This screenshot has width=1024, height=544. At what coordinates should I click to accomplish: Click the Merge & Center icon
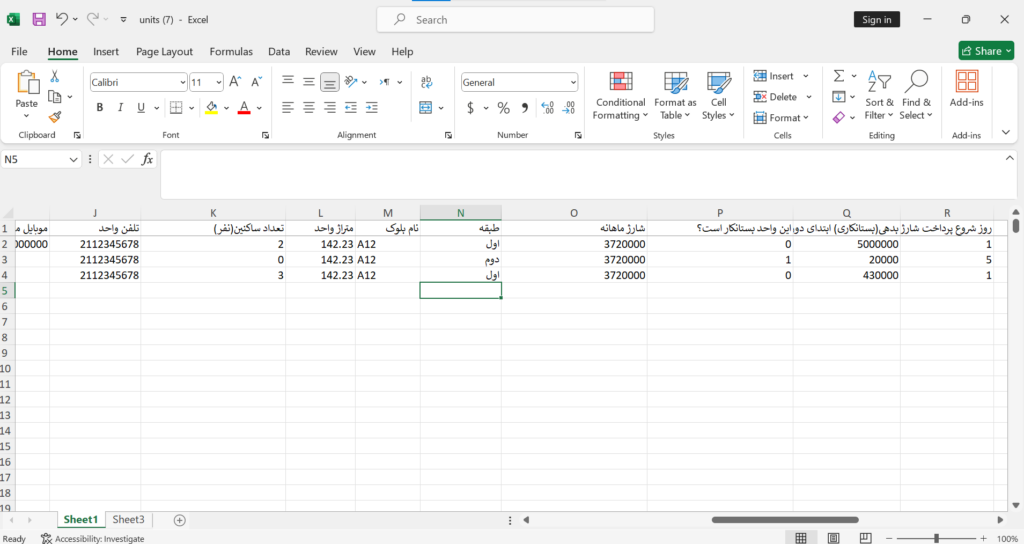[x=426, y=108]
